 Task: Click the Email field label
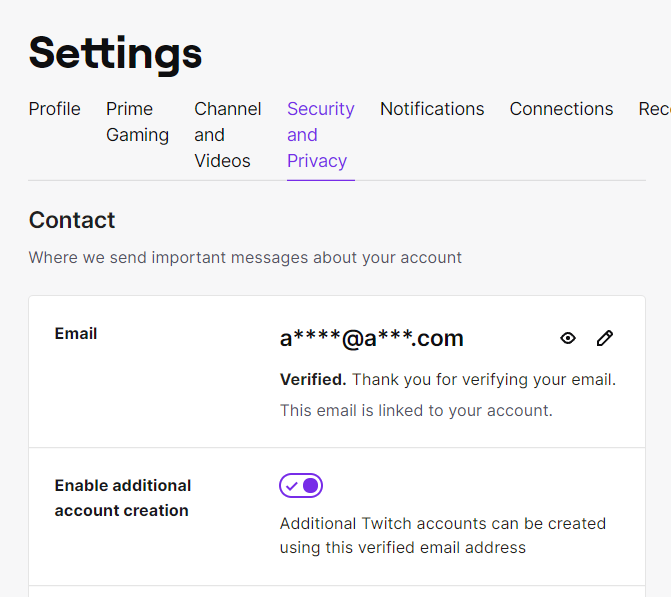[x=76, y=333]
